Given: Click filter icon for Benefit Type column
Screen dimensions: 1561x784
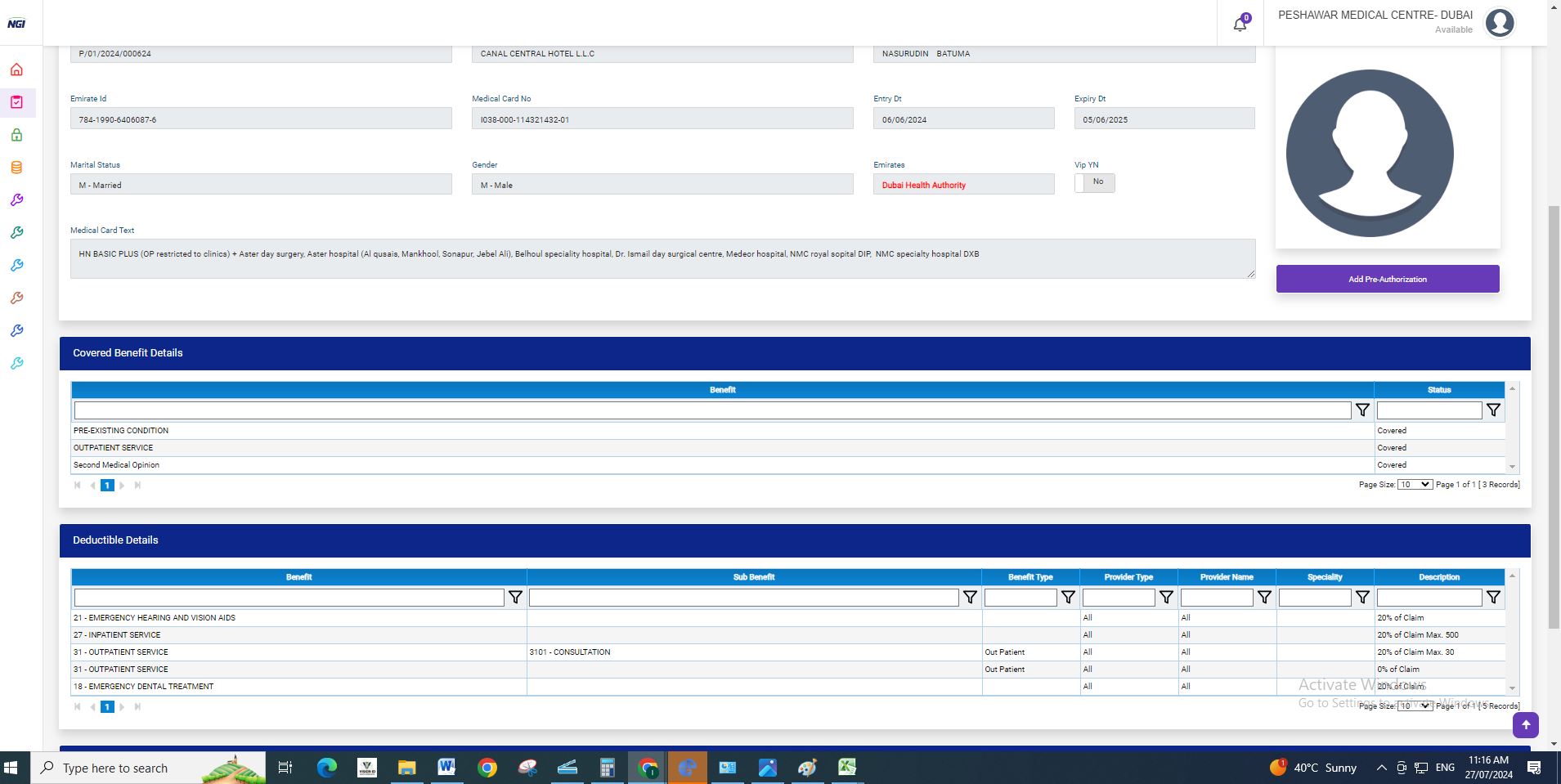Looking at the screenshot, I should pyautogui.click(x=1068, y=598).
